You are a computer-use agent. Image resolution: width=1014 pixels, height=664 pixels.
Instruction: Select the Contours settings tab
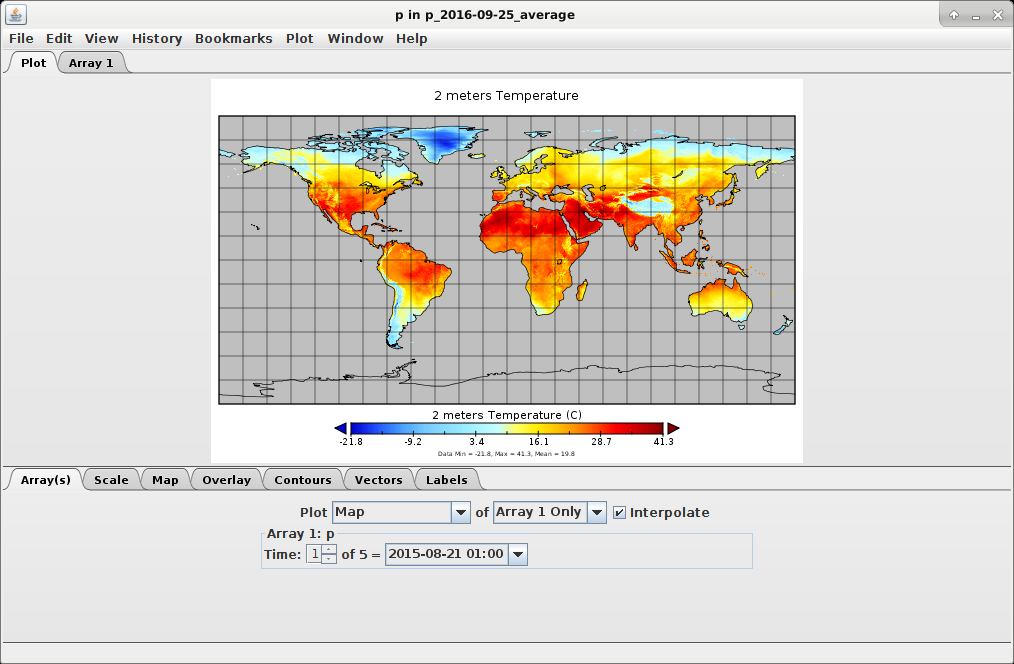[x=303, y=480]
